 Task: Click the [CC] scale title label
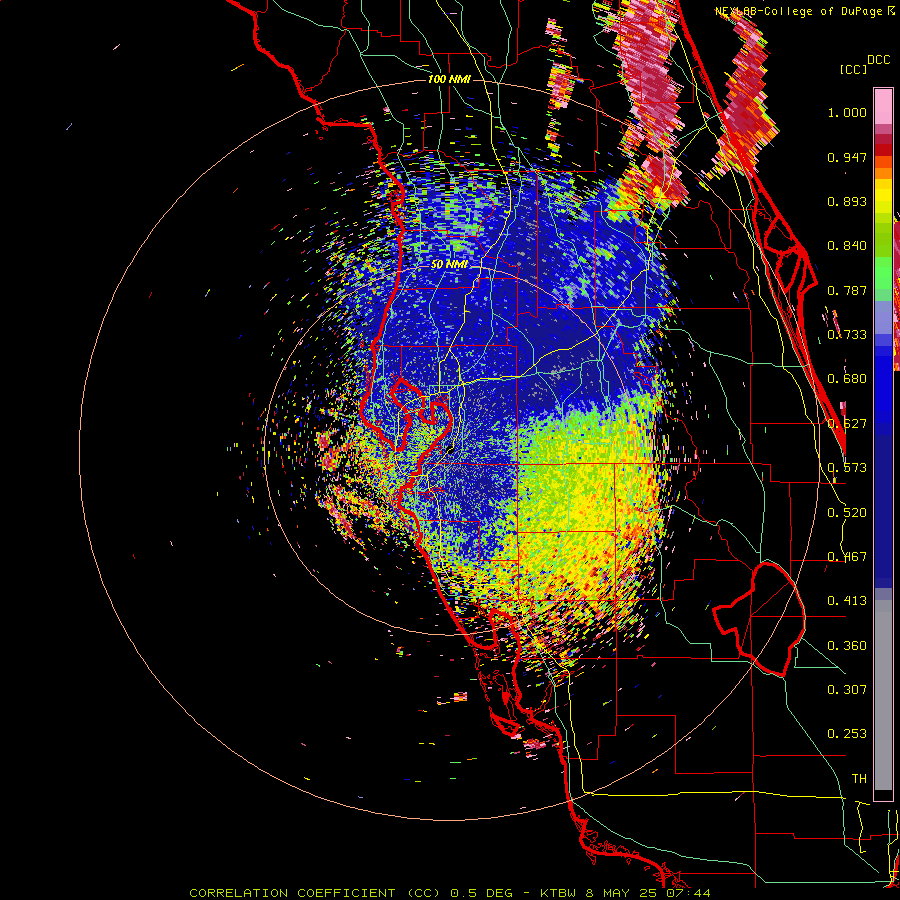854,69
